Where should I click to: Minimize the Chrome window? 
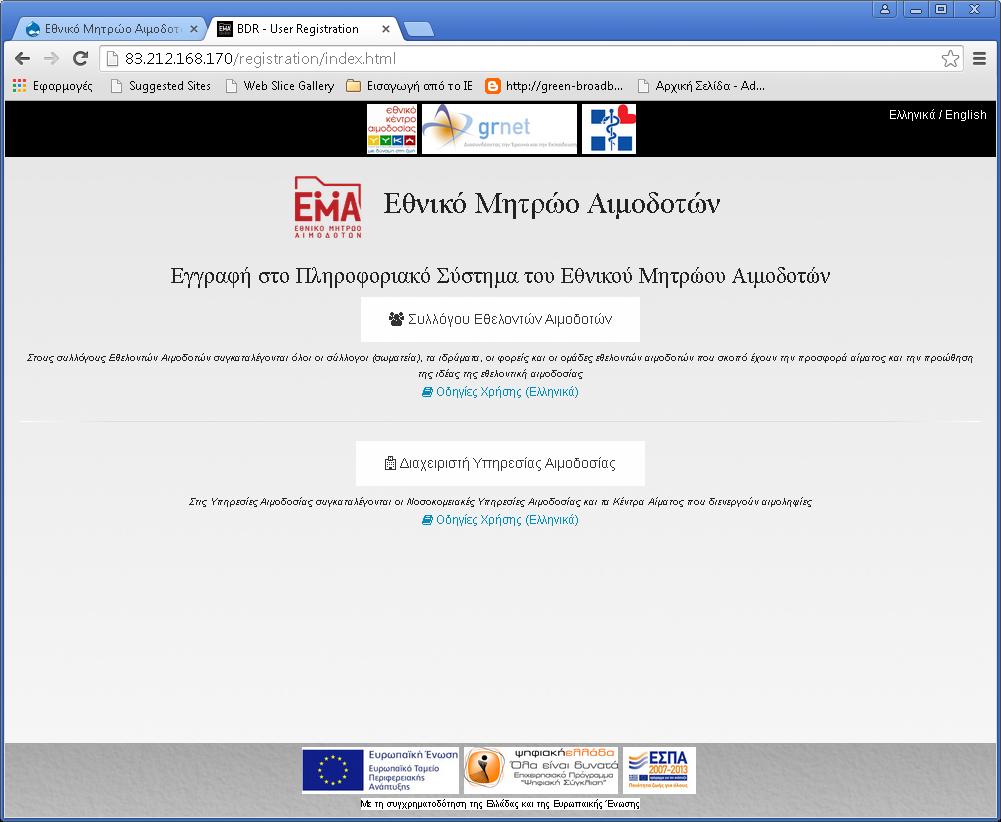916,9
